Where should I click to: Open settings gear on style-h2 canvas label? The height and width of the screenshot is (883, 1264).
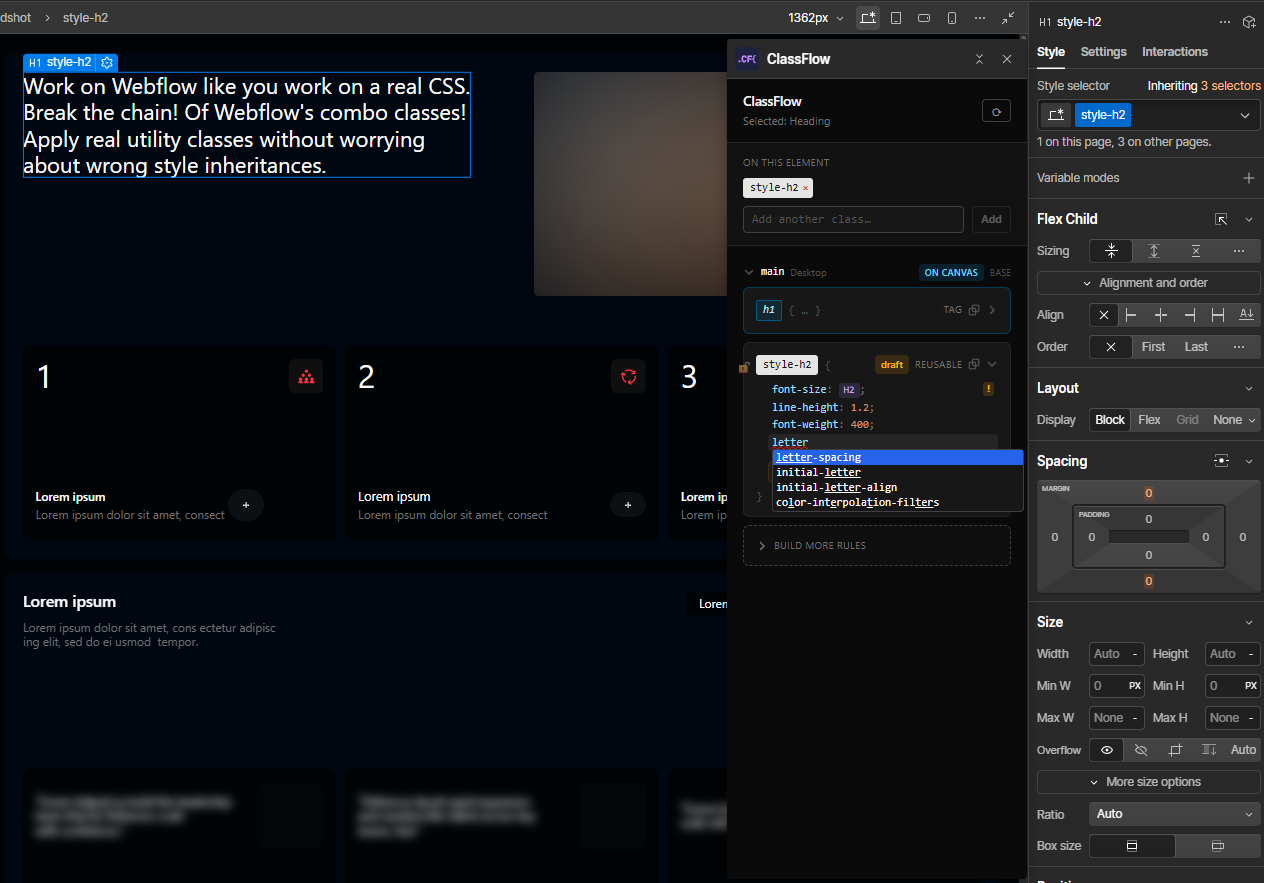(107, 62)
